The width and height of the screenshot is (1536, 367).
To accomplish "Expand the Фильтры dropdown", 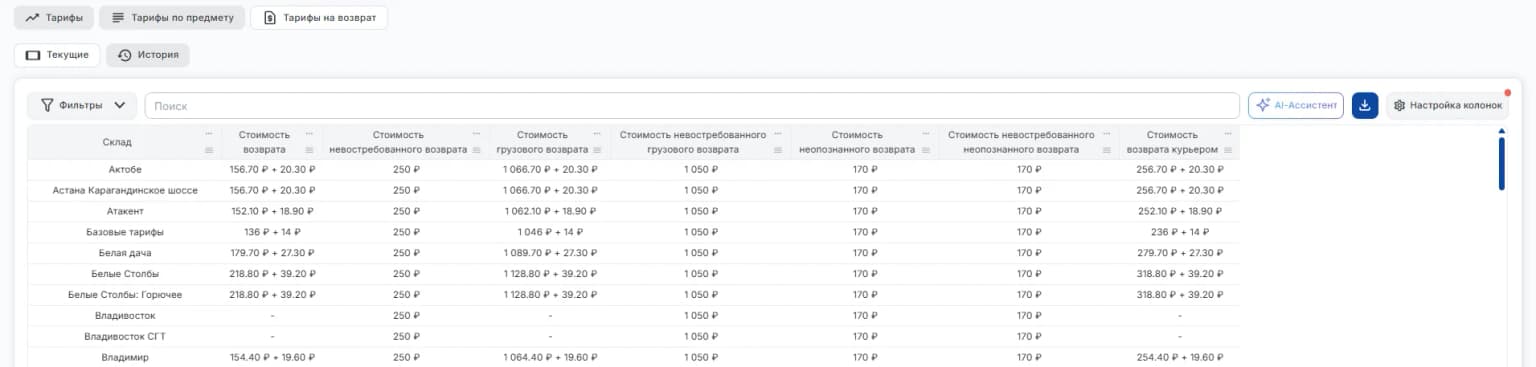I will pyautogui.click(x=83, y=105).
